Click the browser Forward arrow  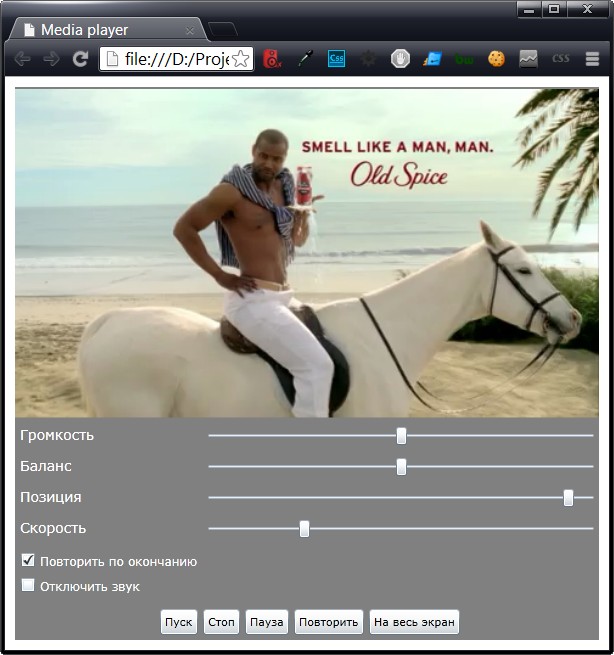(x=51, y=59)
